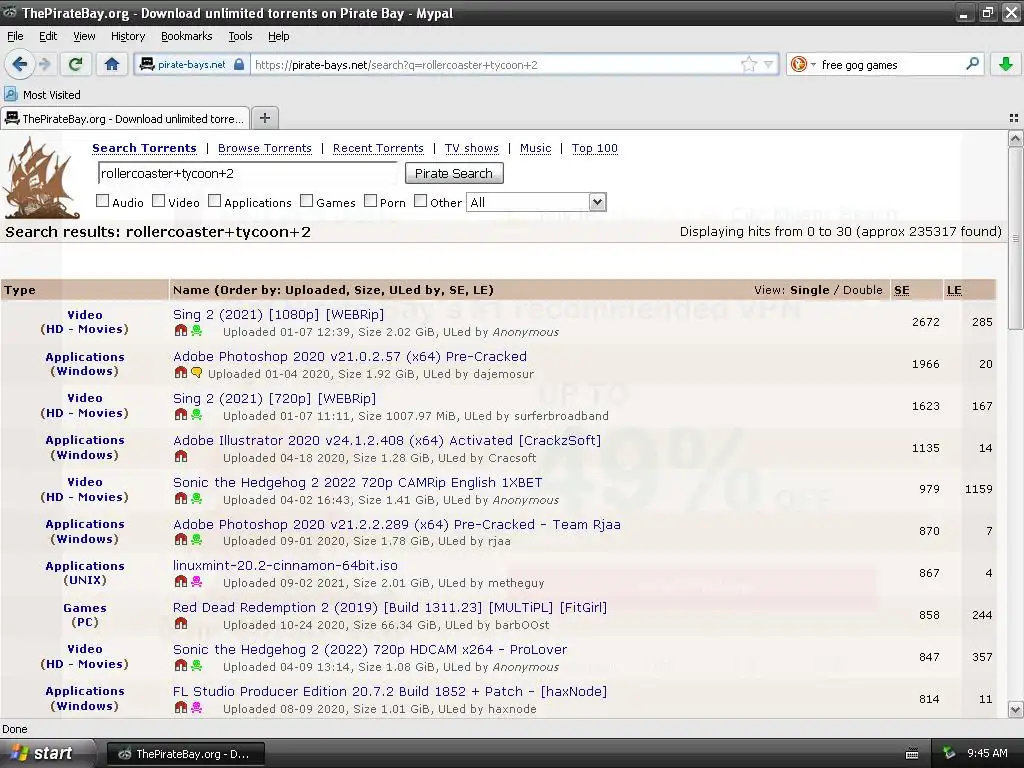Click the padlock site identity icon
The height and width of the screenshot is (768, 1024).
239,65
